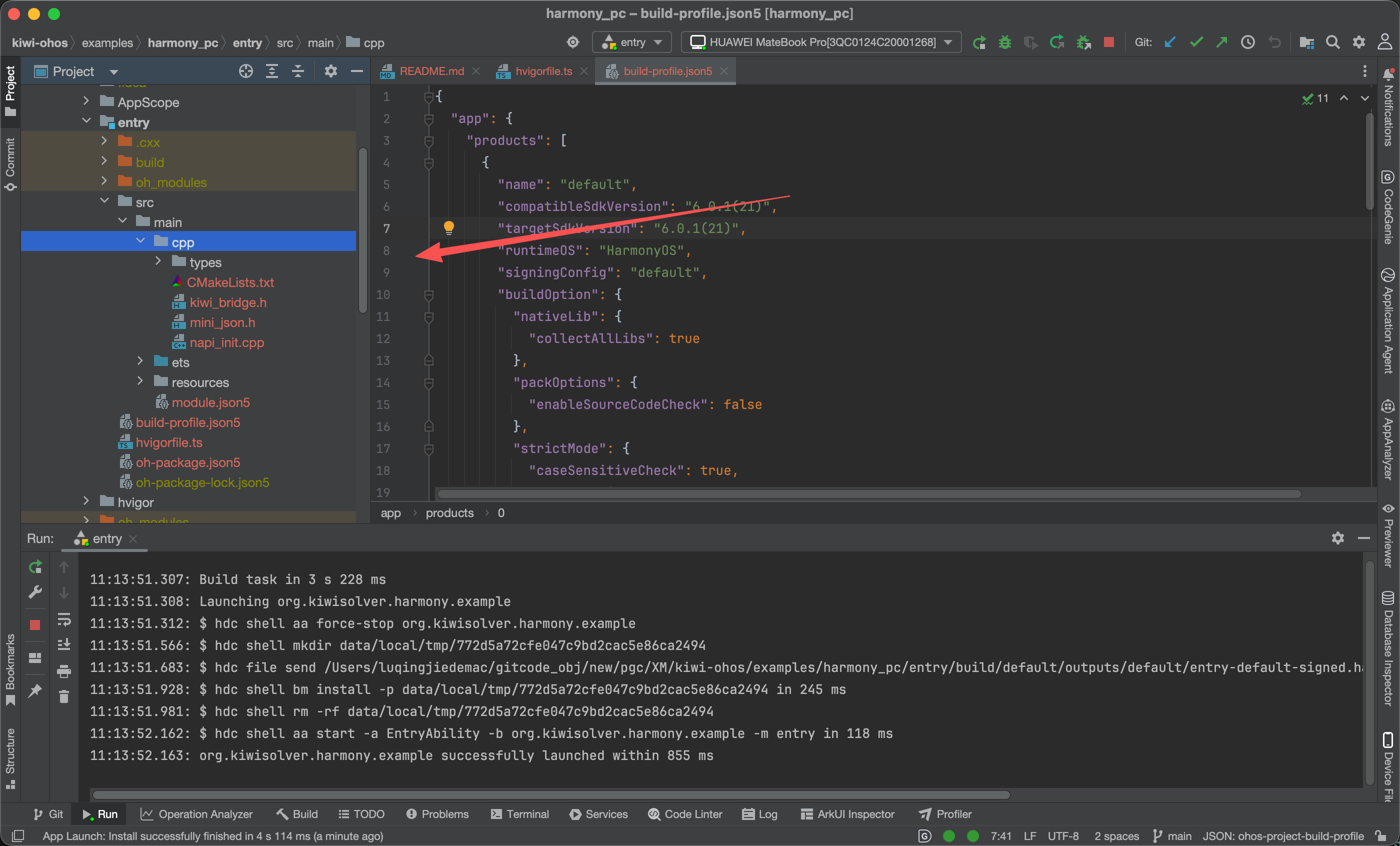Click the Git commit checkmark icon
The image size is (1400, 846).
point(1196,42)
